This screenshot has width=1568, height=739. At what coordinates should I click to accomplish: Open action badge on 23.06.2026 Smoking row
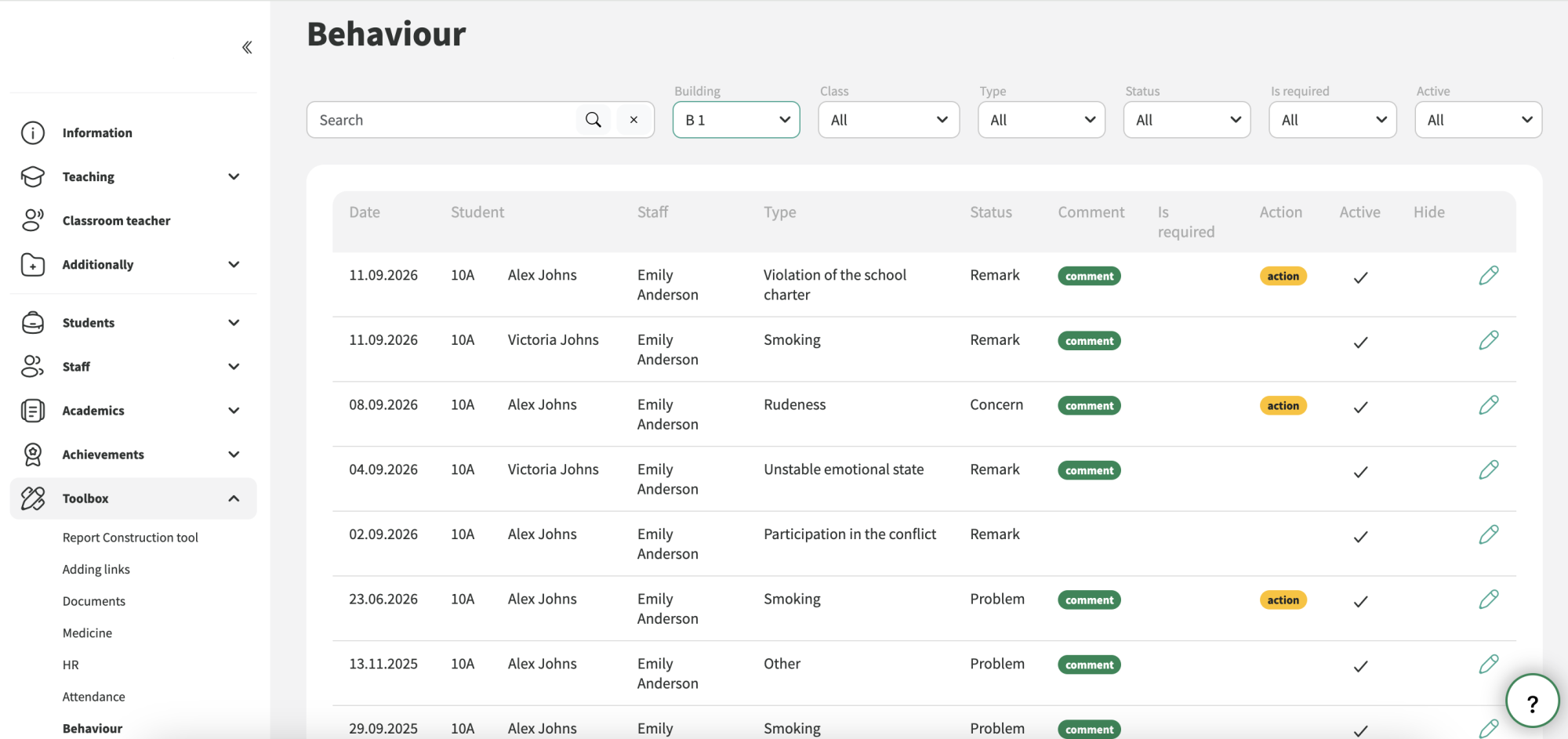coord(1283,600)
